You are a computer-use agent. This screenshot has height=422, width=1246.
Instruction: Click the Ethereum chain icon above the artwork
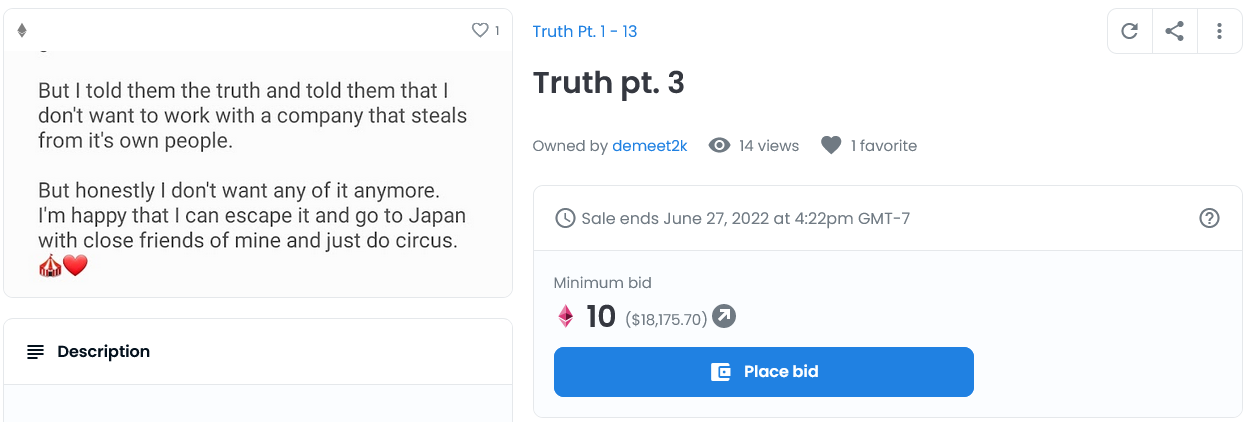coord(22,31)
